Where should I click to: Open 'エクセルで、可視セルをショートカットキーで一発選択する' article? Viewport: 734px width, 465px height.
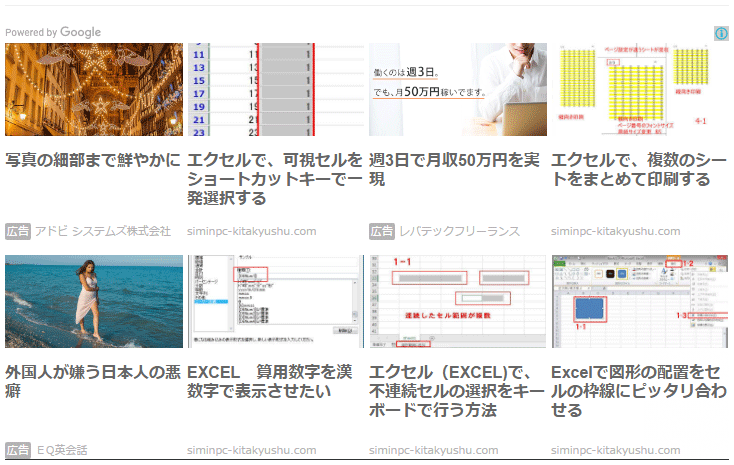click(275, 179)
